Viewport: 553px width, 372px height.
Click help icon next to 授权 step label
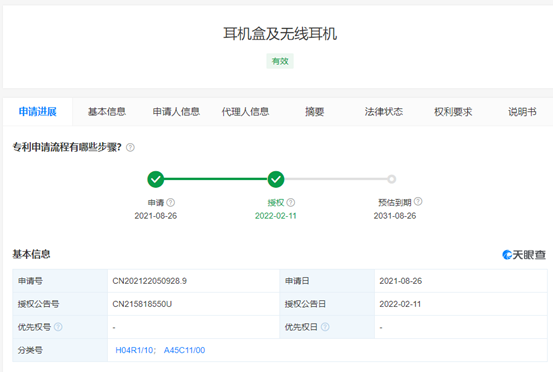pyautogui.click(x=291, y=202)
